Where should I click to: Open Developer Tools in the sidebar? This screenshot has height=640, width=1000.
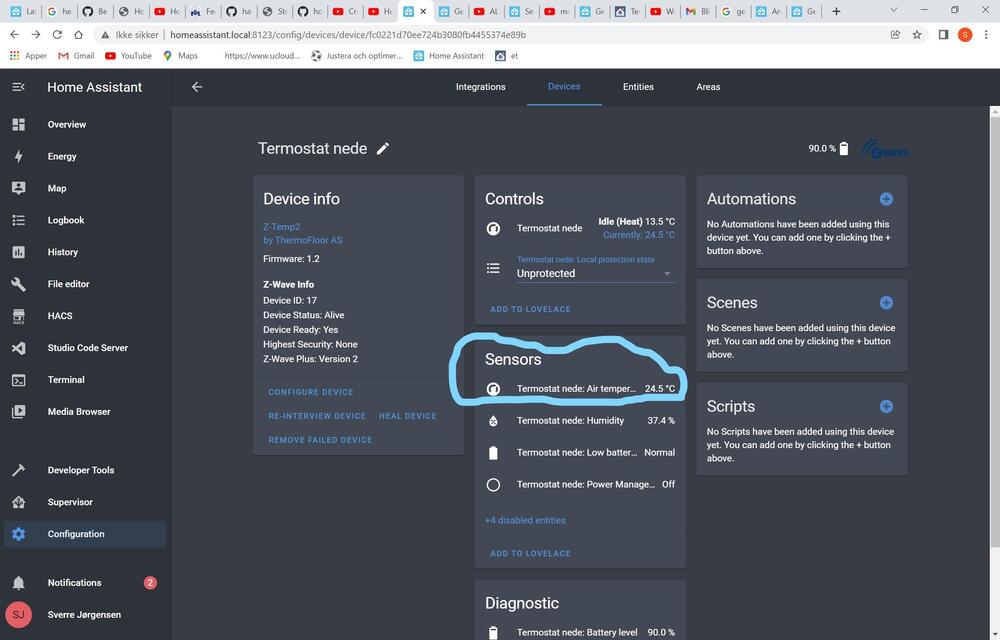81,470
